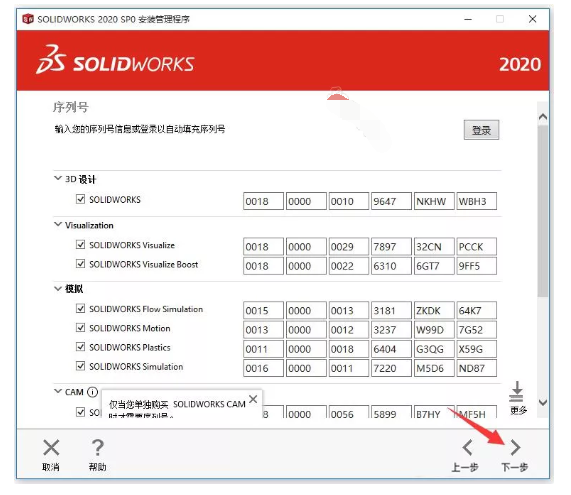
Task: Dismiss the SOLIDWORKS CAM tooltip
Action: [x=253, y=399]
